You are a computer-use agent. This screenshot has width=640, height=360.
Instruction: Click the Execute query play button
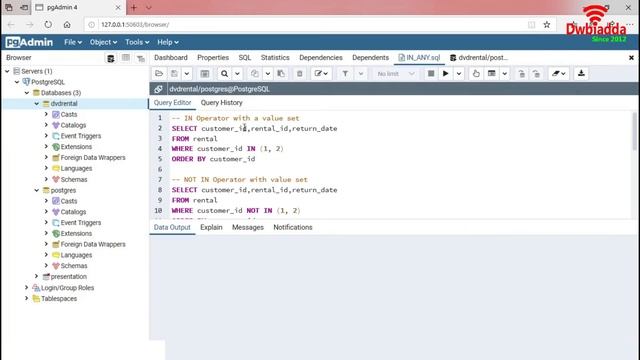click(446, 74)
